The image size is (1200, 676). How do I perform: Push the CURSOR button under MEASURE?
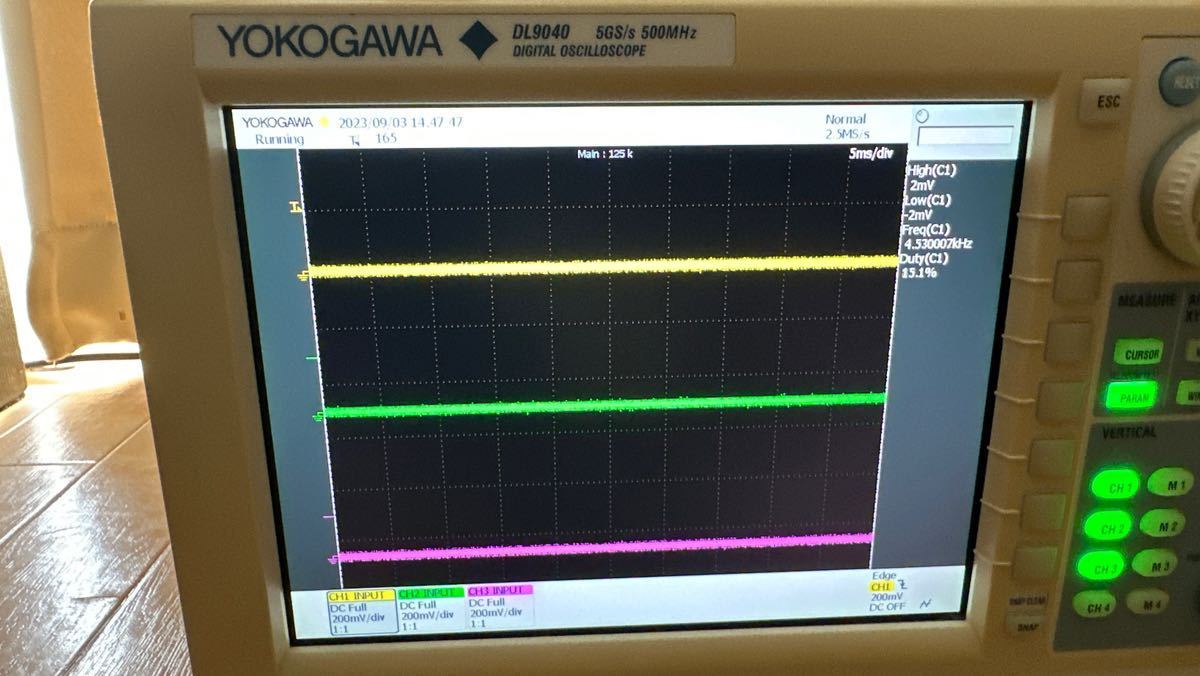click(x=1140, y=354)
